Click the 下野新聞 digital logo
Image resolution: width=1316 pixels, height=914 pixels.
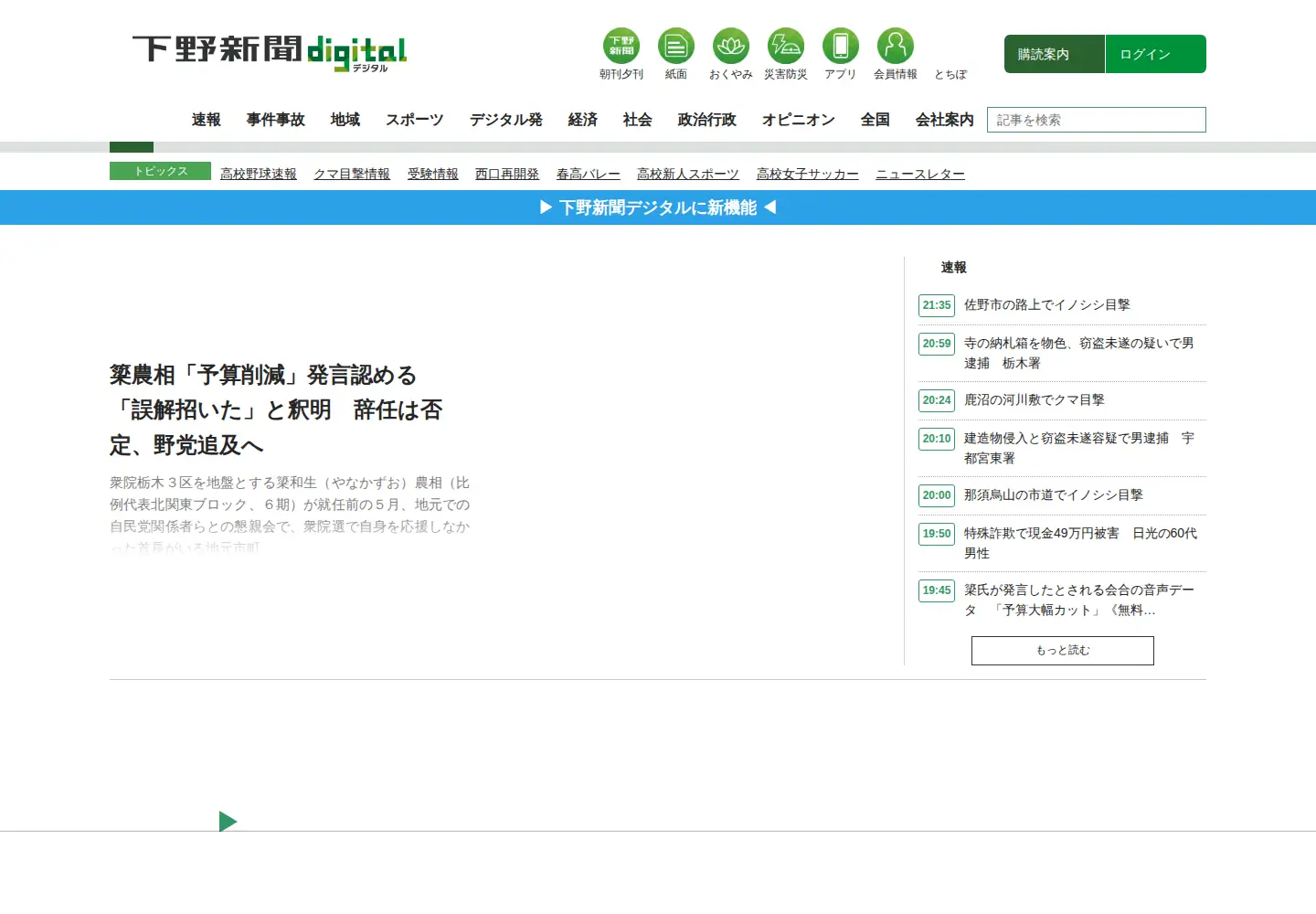tap(270, 52)
